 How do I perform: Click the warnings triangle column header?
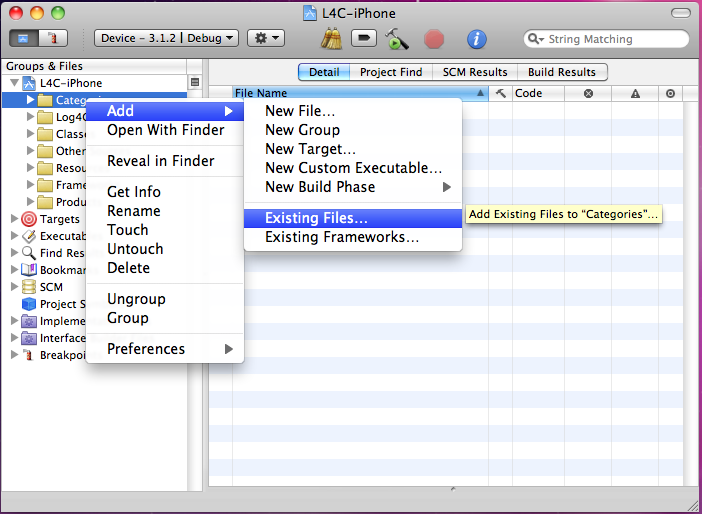click(x=635, y=93)
